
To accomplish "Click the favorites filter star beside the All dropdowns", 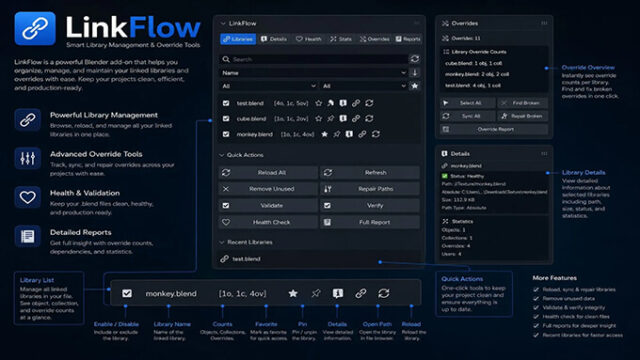I will [415, 86].
